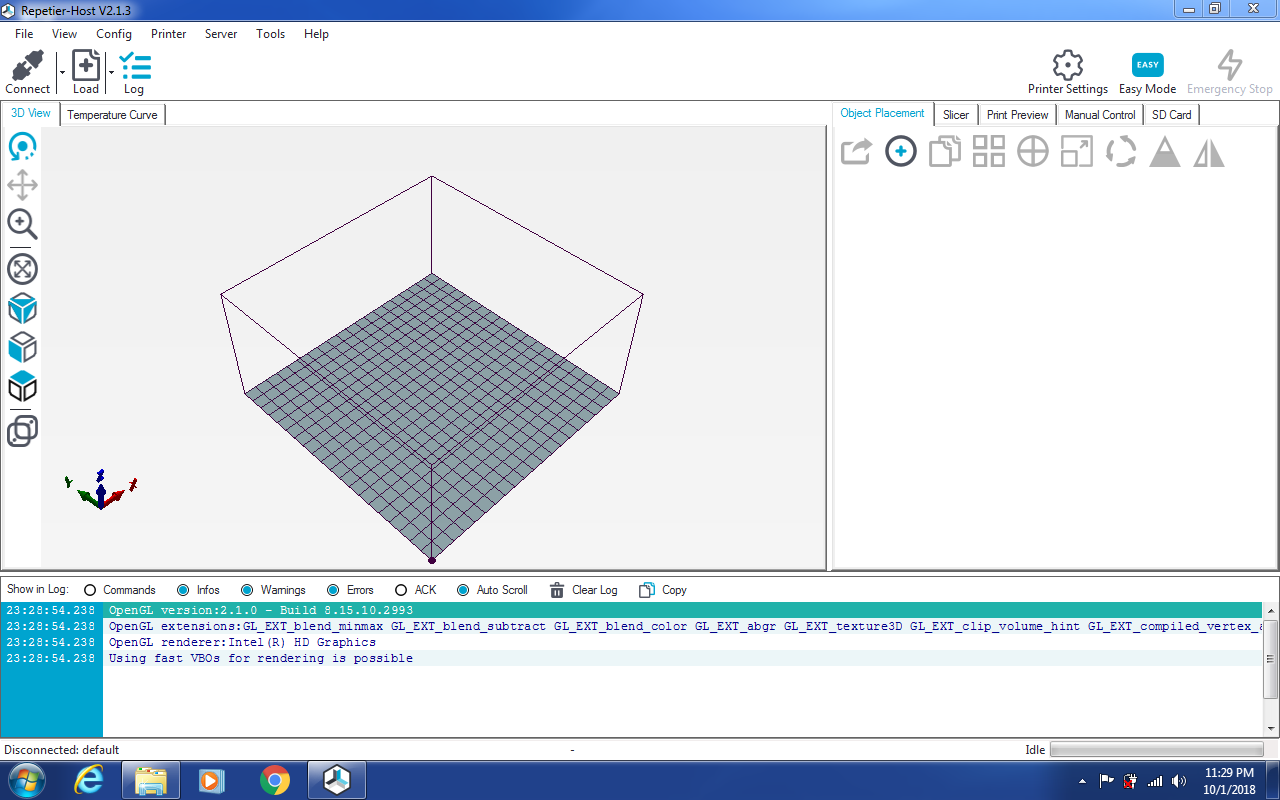This screenshot has width=1280, height=800.
Task: Click the Load file icon
Action: click(86, 66)
